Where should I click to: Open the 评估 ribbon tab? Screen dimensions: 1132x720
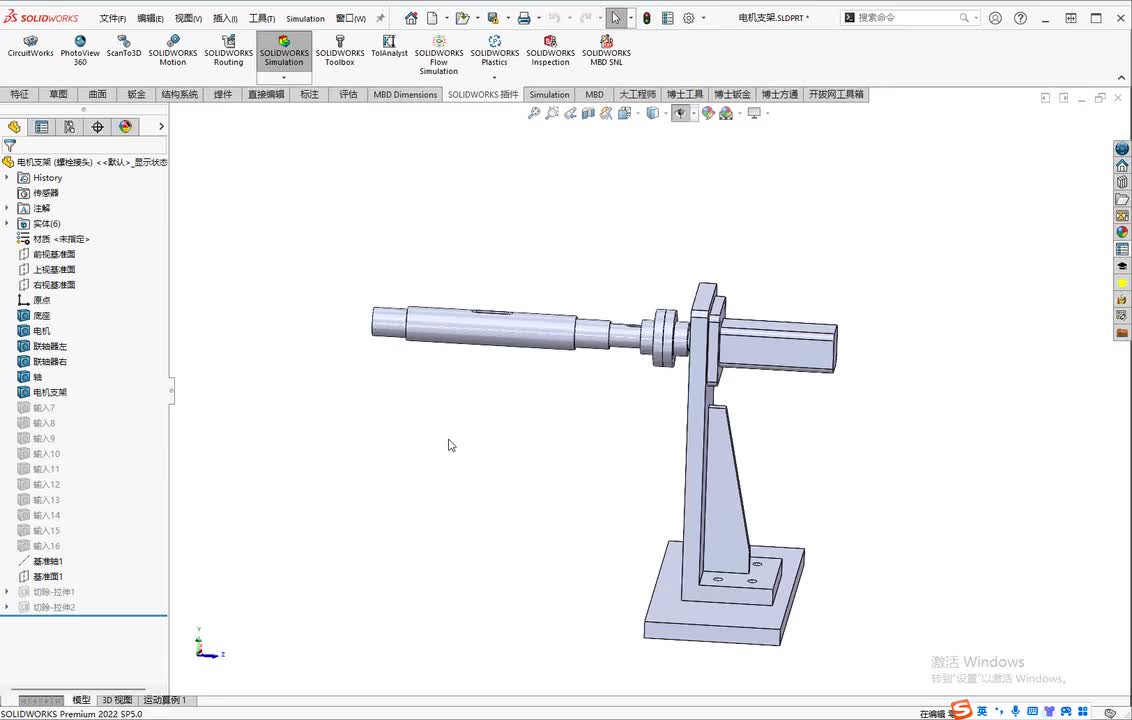click(348, 94)
